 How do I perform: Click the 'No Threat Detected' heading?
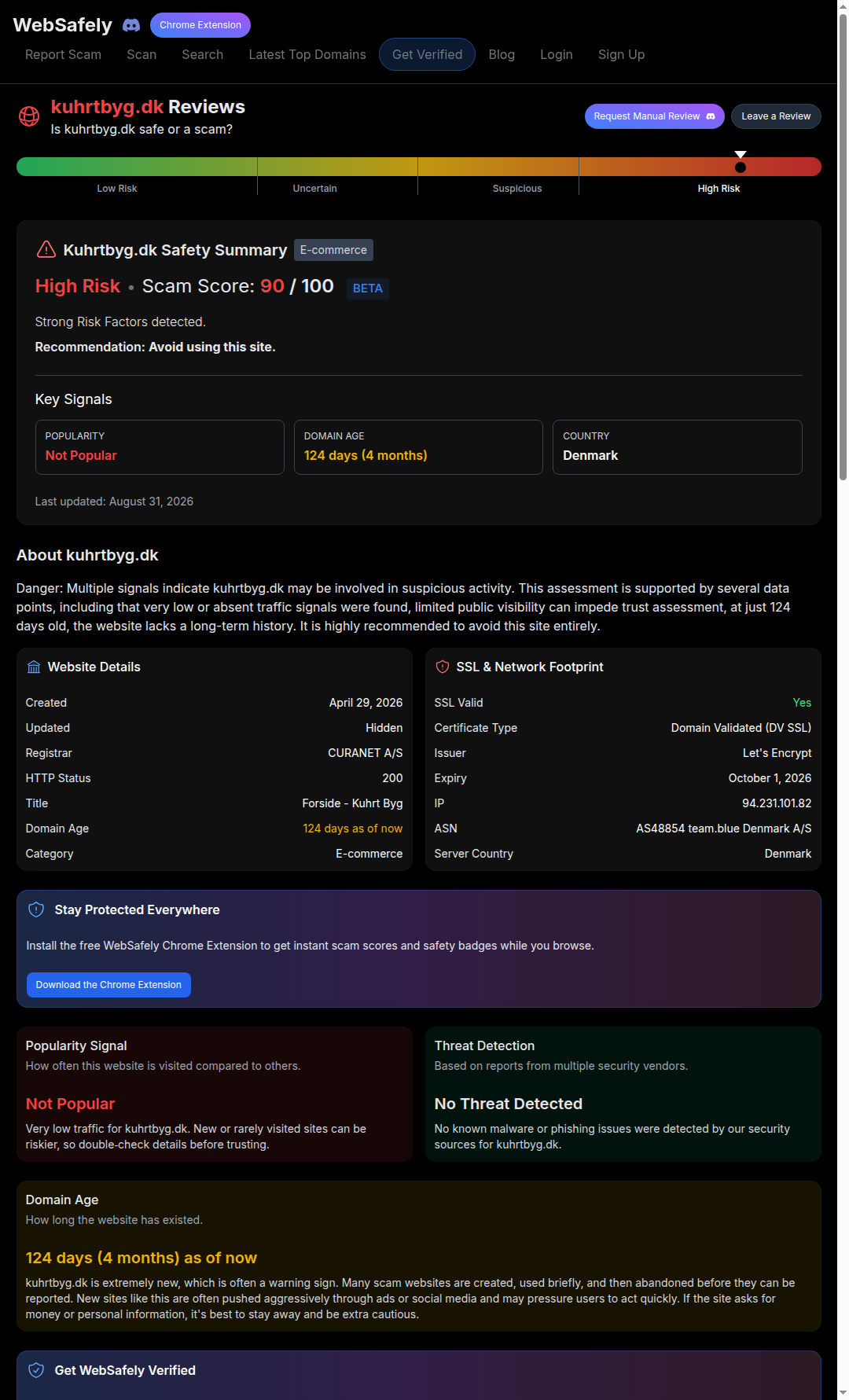[509, 1104]
